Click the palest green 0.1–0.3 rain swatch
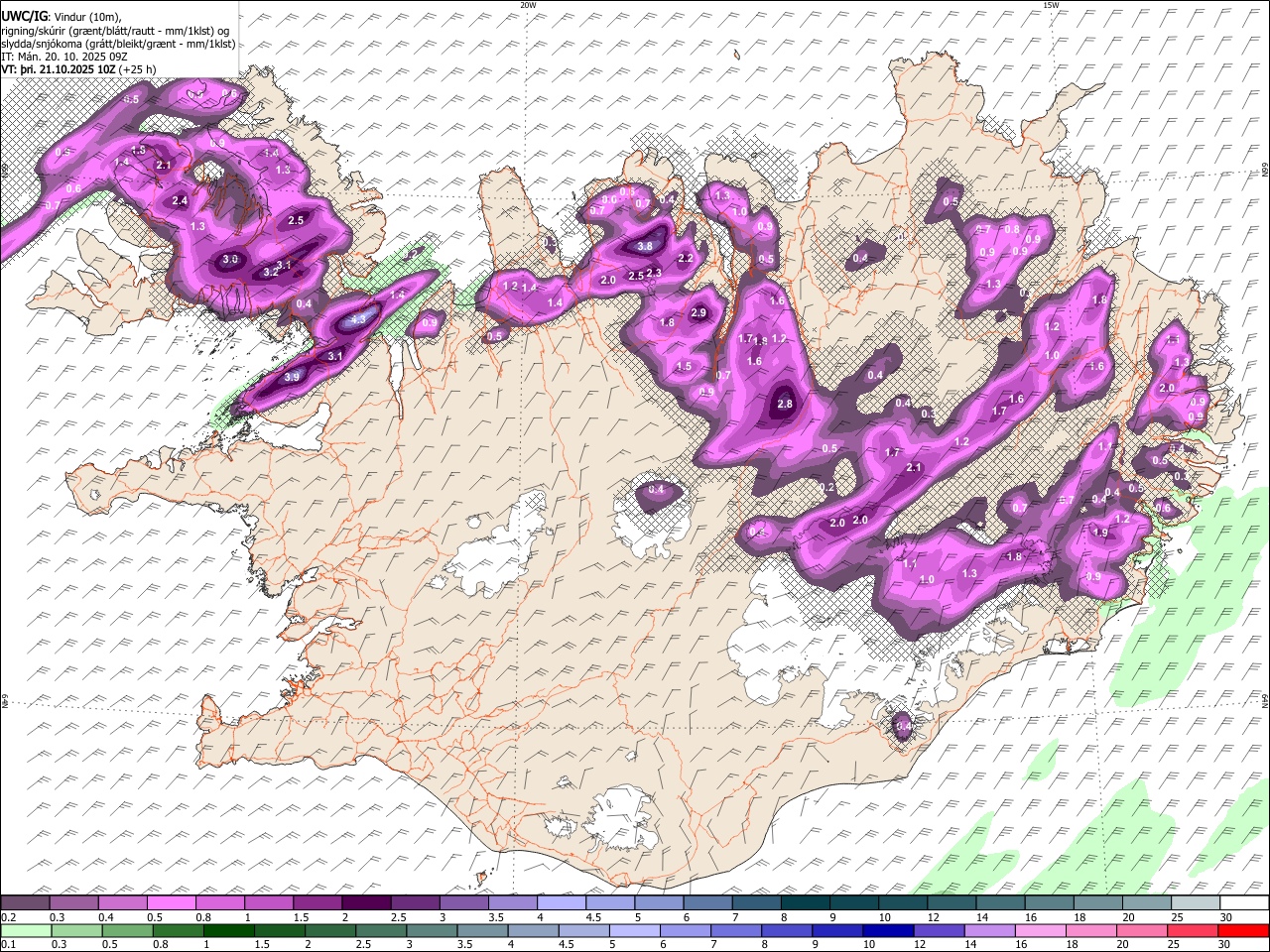This screenshot has height=952, width=1270. pyautogui.click(x=26, y=930)
